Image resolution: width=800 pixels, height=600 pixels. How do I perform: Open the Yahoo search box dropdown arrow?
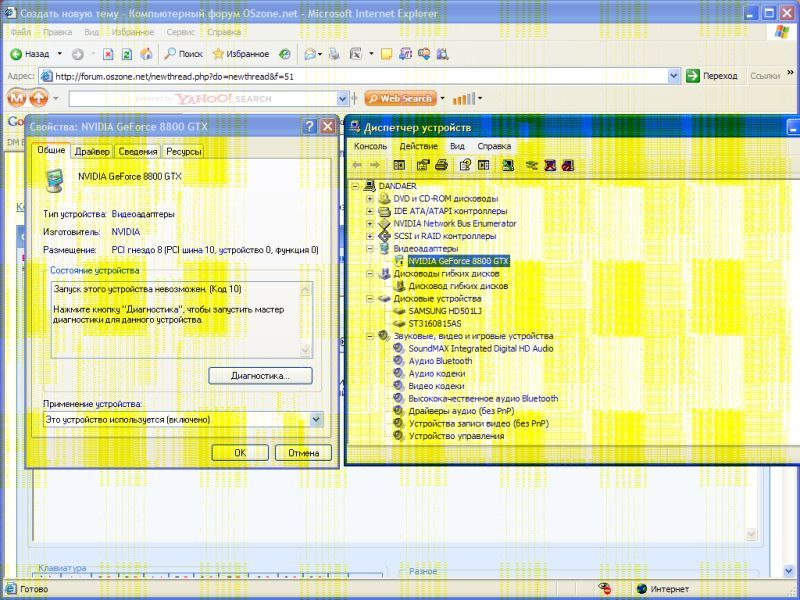pos(342,98)
